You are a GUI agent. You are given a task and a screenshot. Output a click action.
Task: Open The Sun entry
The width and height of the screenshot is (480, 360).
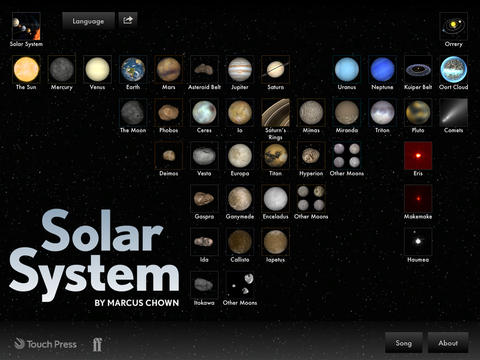click(26, 69)
